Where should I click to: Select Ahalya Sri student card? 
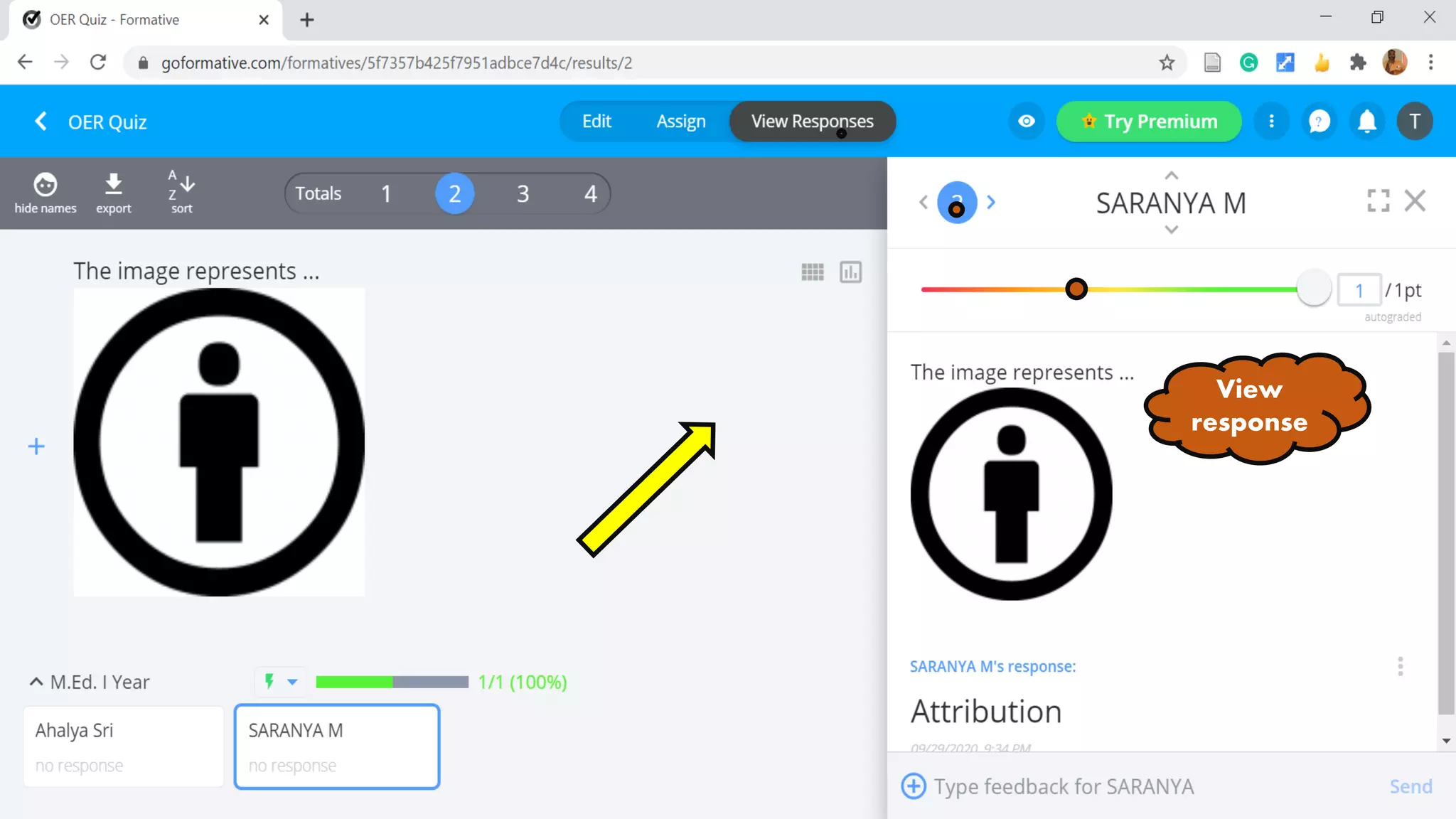pyautogui.click(x=124, y=746)
